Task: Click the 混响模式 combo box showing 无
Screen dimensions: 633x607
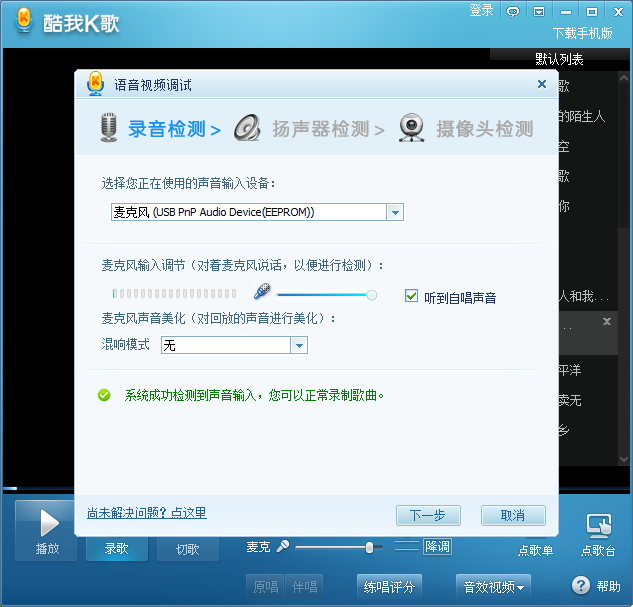Action: pyautogui.click(x=234, y=345)
